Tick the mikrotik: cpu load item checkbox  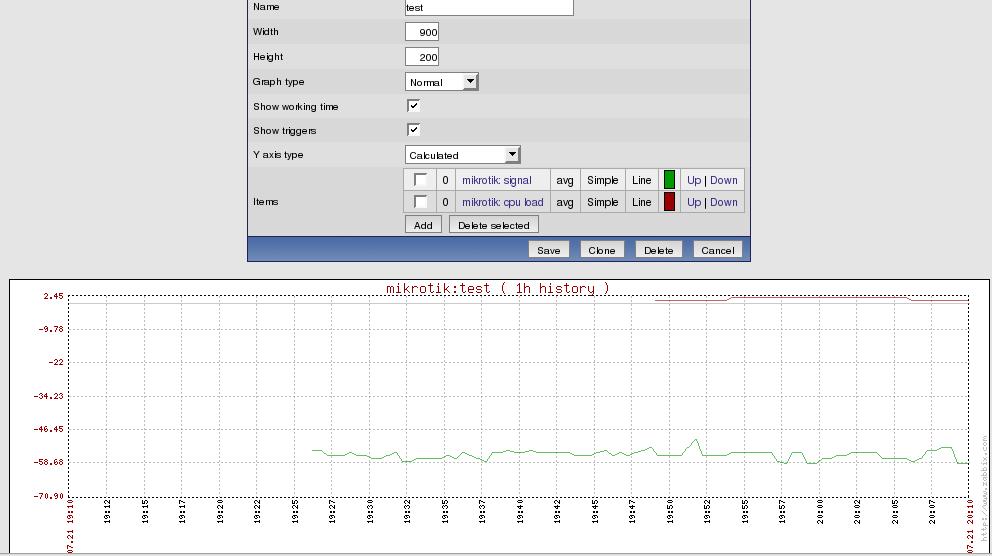(420, 202)
